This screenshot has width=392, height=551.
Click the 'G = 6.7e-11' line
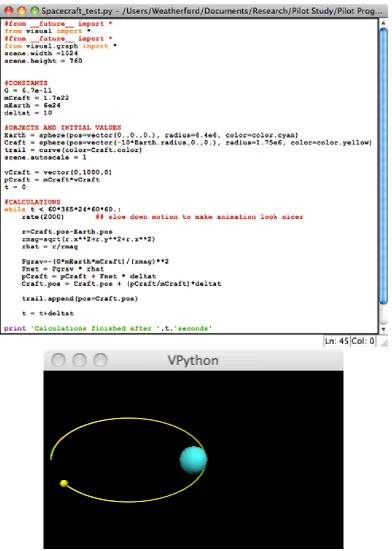28,90
